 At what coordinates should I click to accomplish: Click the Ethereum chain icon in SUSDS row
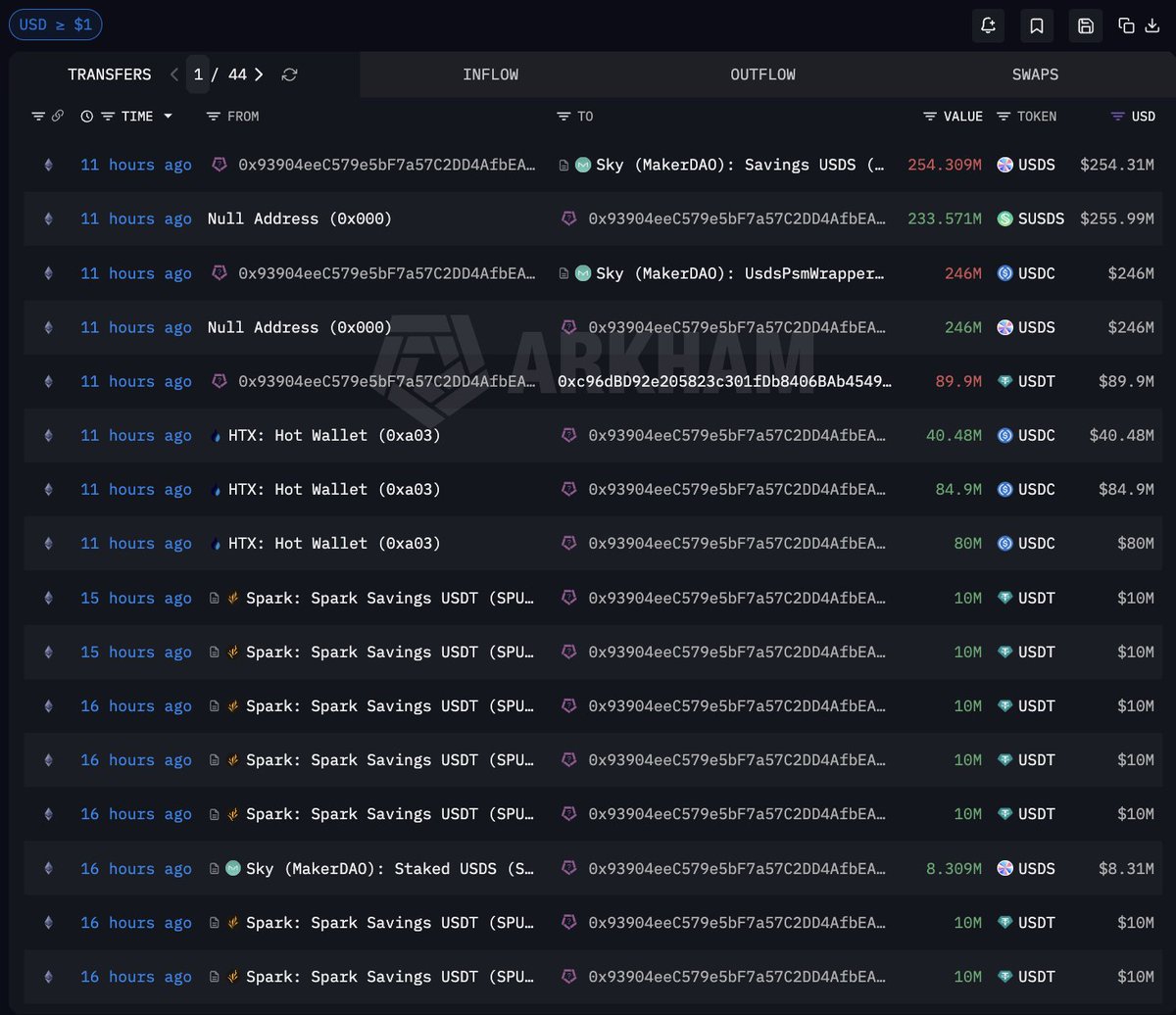48,218
